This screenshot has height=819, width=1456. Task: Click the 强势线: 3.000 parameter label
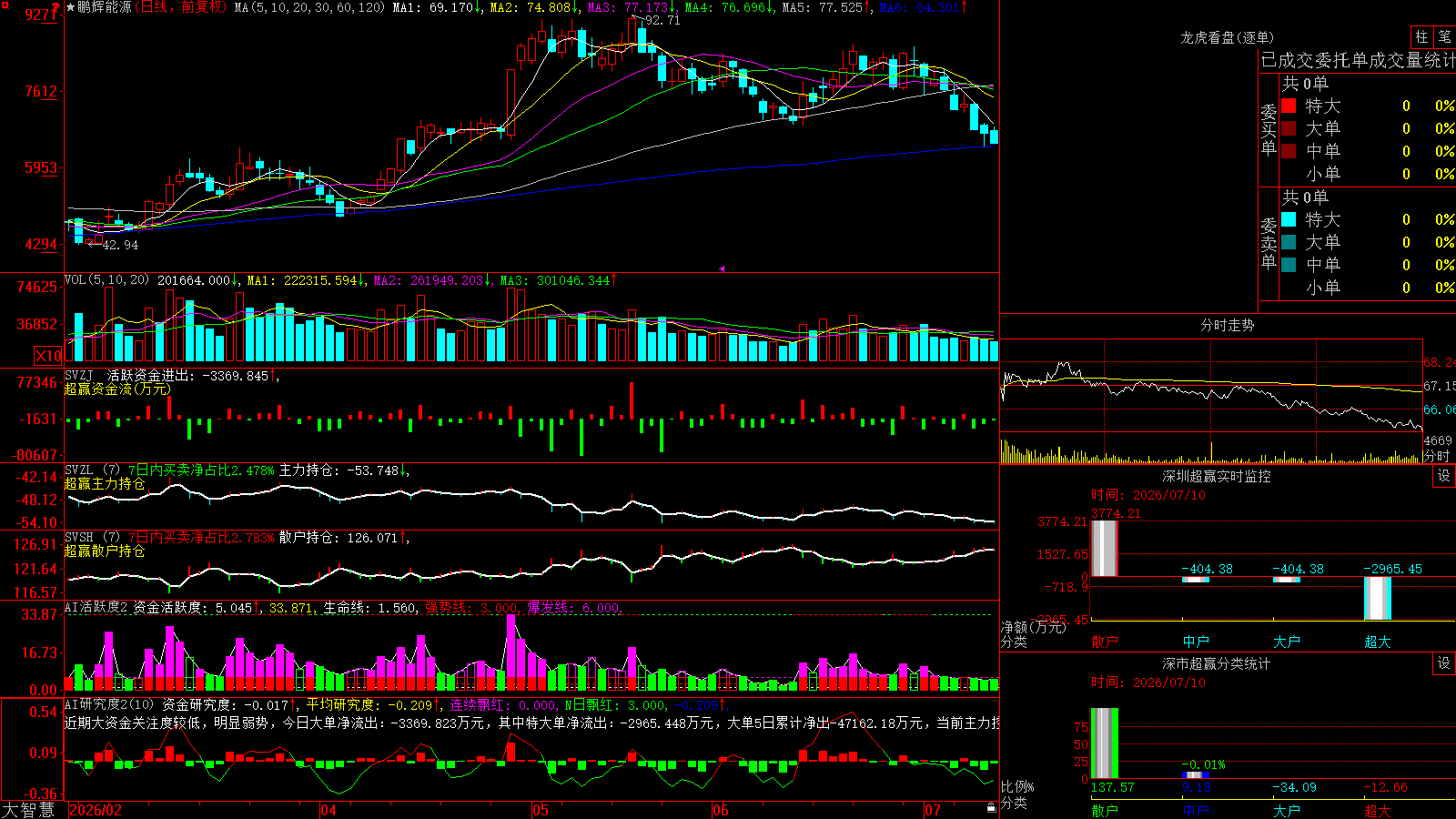click(x=472, y=608)
